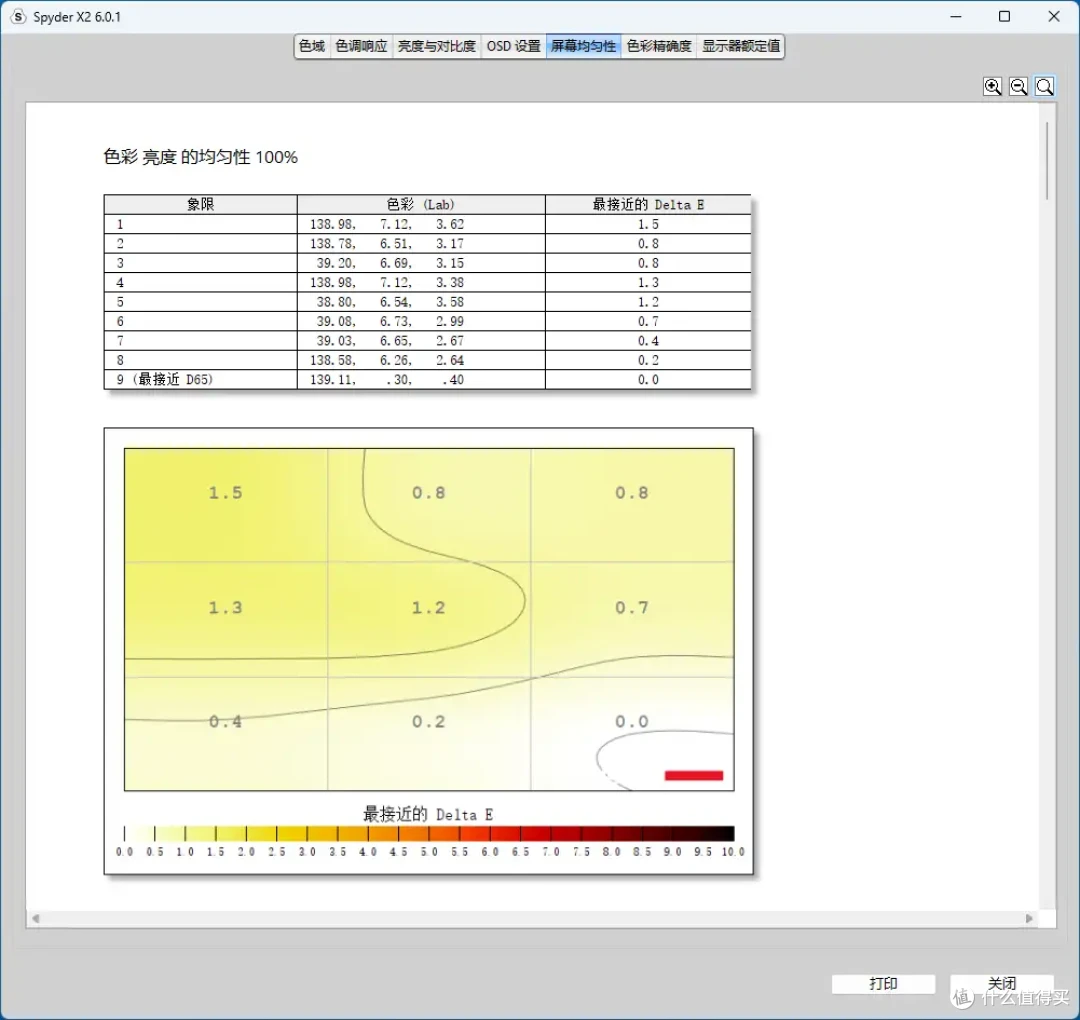Click the horizontal scrollbar right arrow
Viewport: 1080px width, 1020px height.
[1029, 918]
